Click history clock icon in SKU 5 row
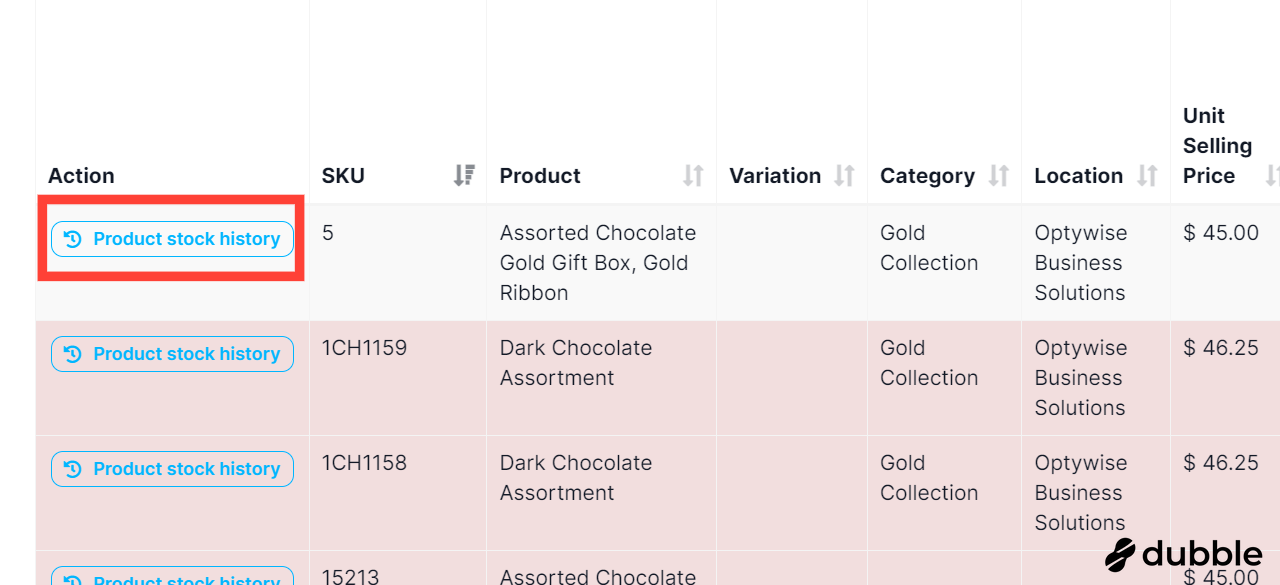 coord(72,239)
